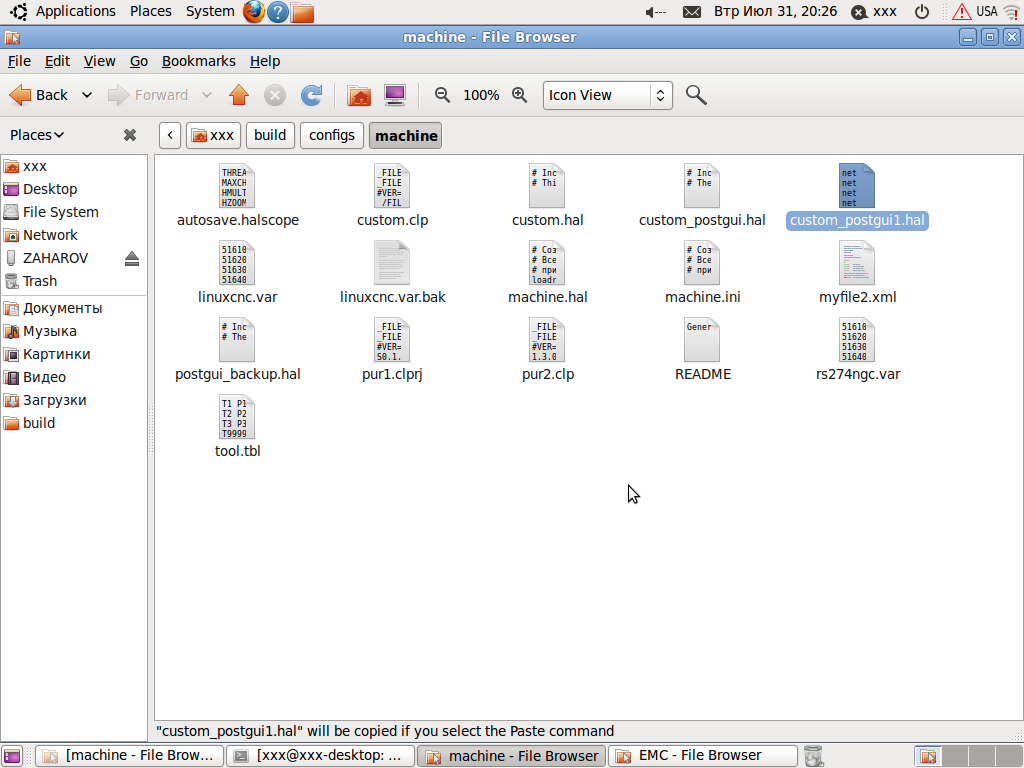
Task: Select myfile2.xml file icon
Action: [x=857, y=263]
